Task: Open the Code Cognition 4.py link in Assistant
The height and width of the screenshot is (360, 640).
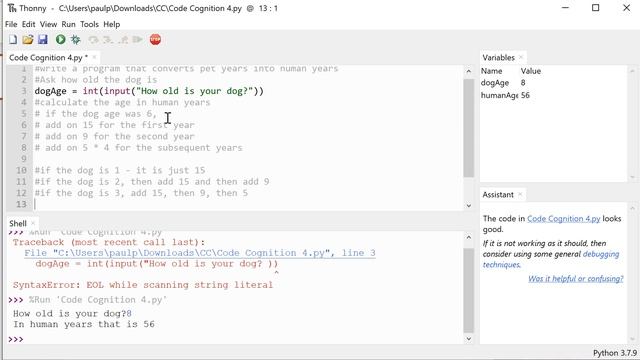Action: pyautogui.click(x=564, y=219)
